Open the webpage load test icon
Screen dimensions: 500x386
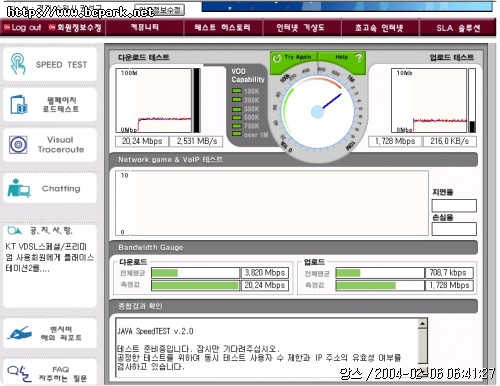coord(18,105)
